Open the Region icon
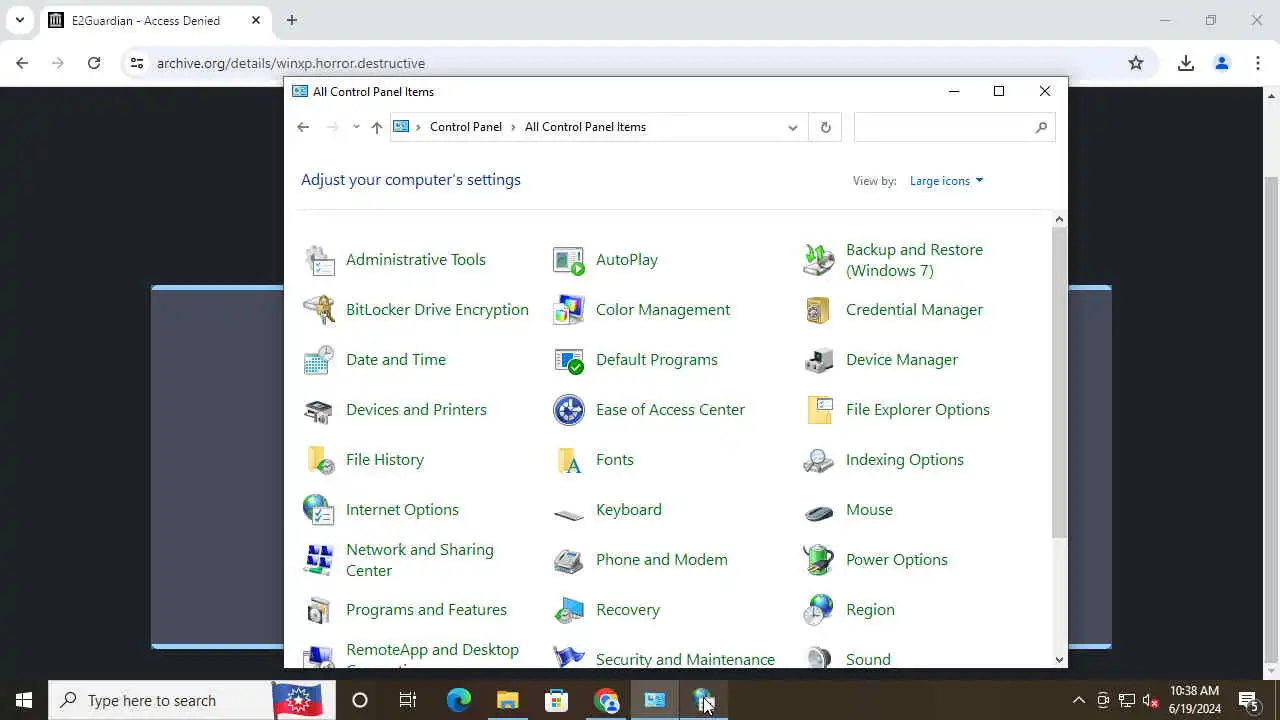This screenshot has height=720, width=1280. tap(819, 610)
